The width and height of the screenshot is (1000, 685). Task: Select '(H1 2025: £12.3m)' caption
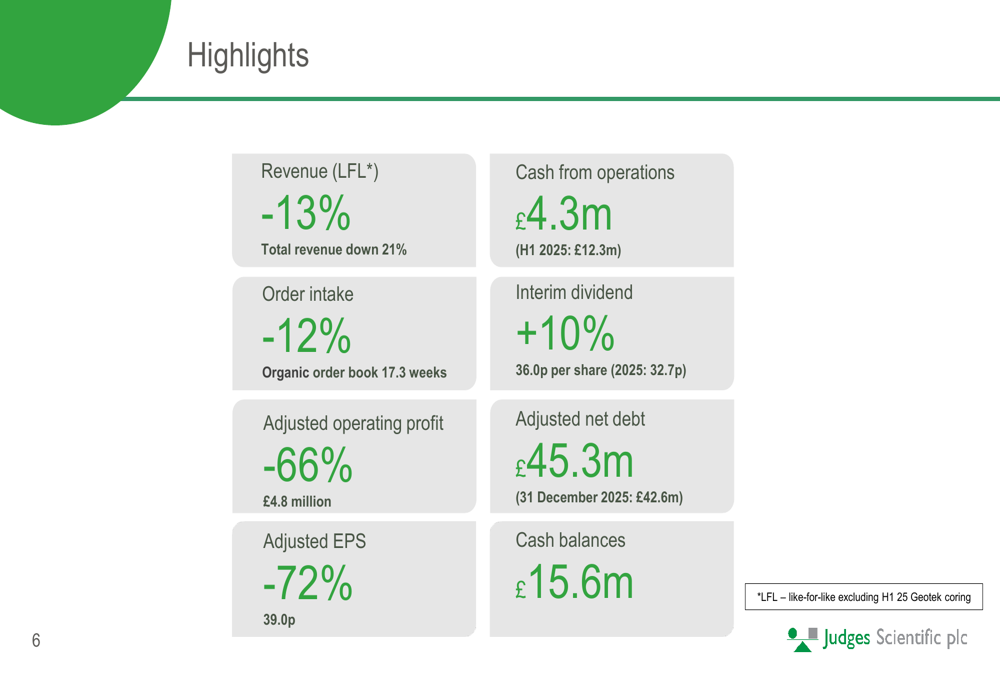click(568, 250)
